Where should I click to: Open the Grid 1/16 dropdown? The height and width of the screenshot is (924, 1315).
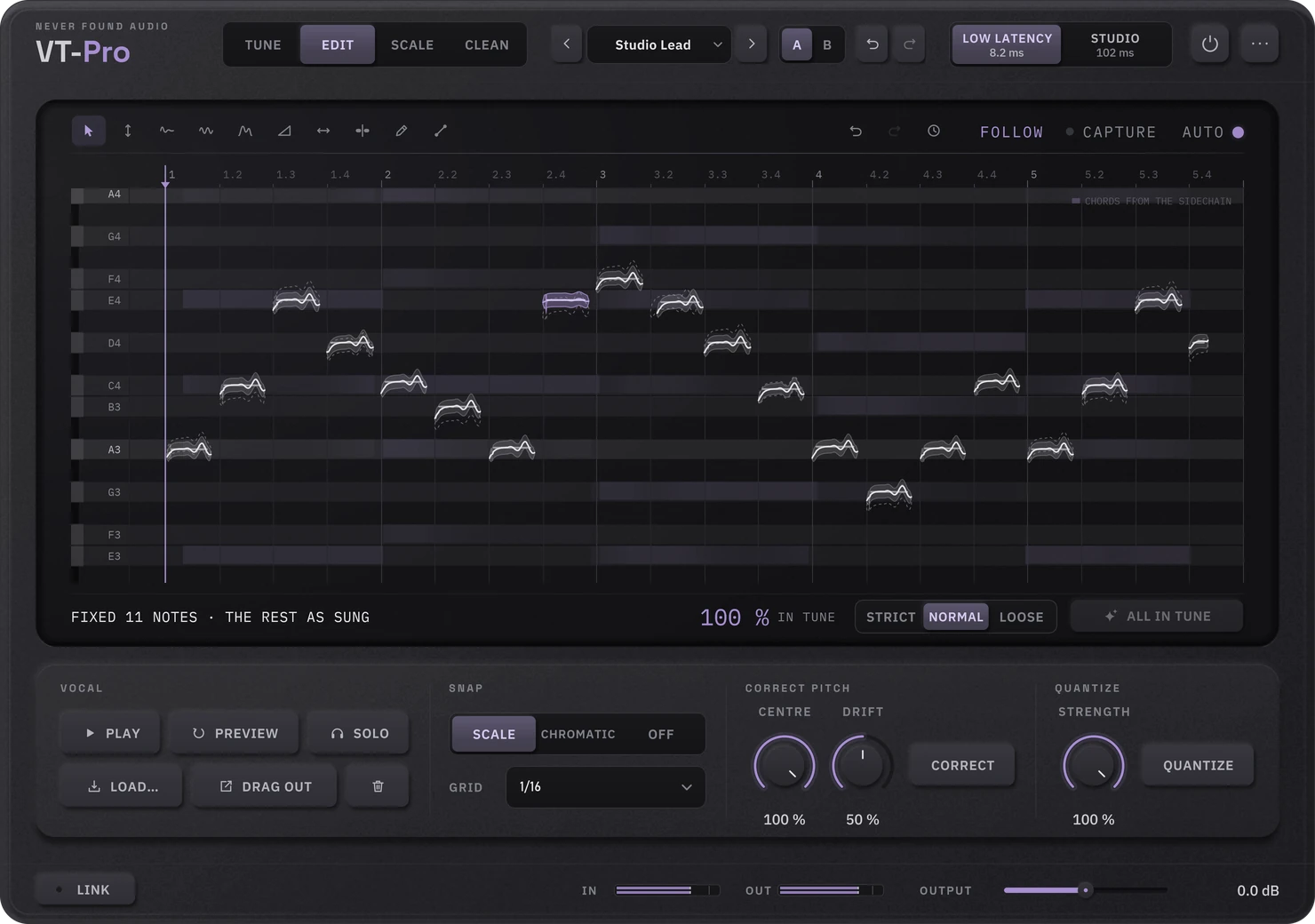[606, 787]
